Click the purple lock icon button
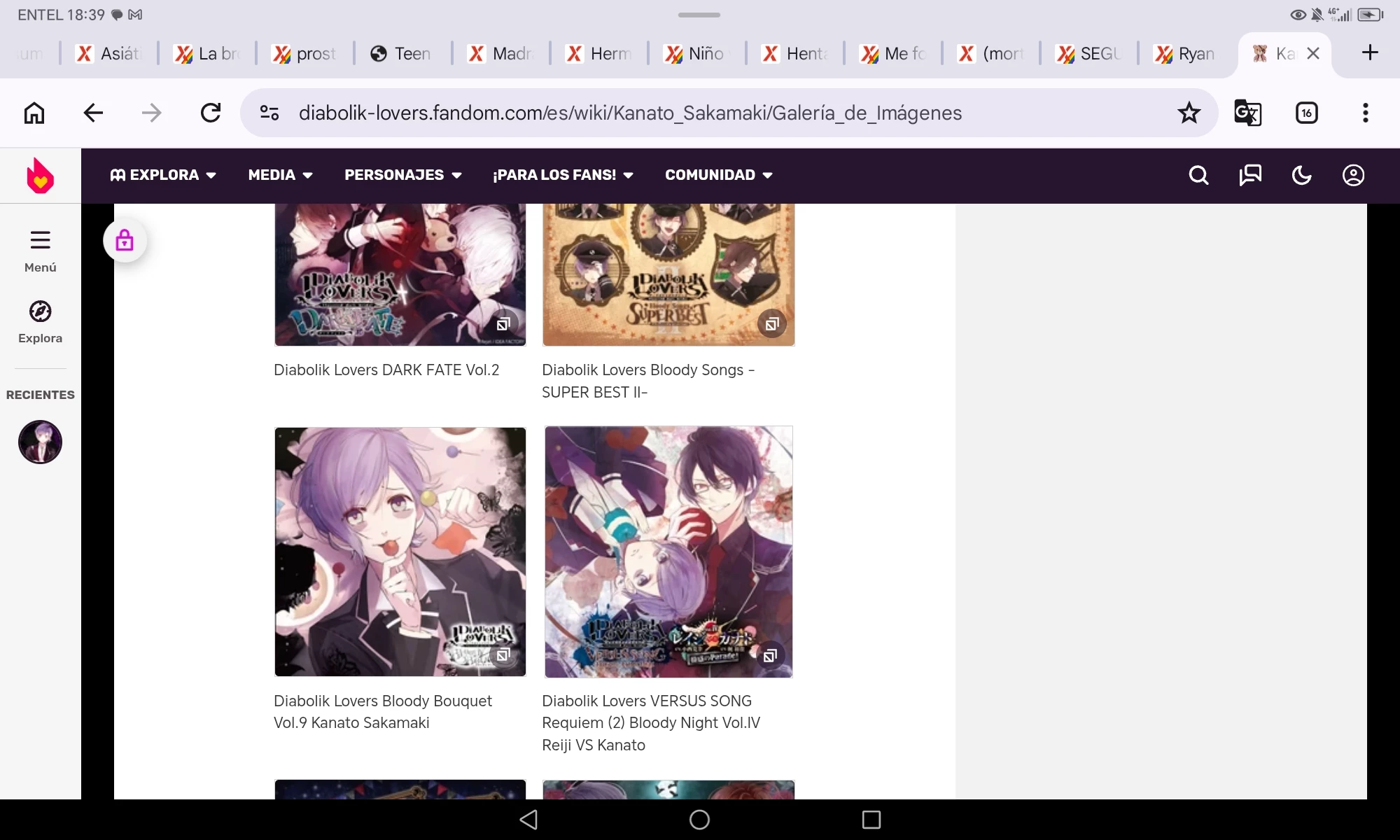This screenshot has height=840, width=1400. coord(125,241)
